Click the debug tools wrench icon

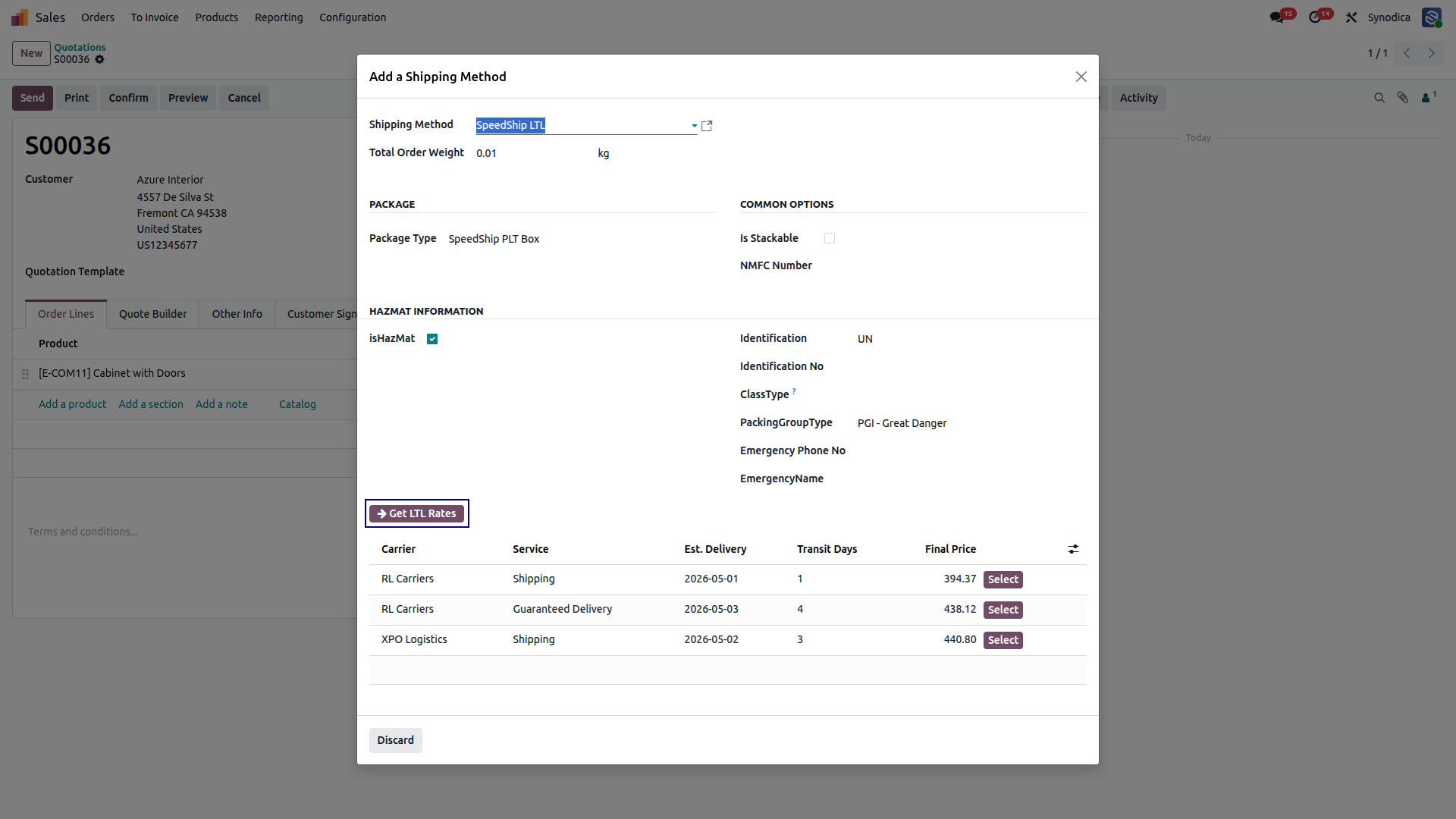pyautogui.click(x=1351, y=17)
